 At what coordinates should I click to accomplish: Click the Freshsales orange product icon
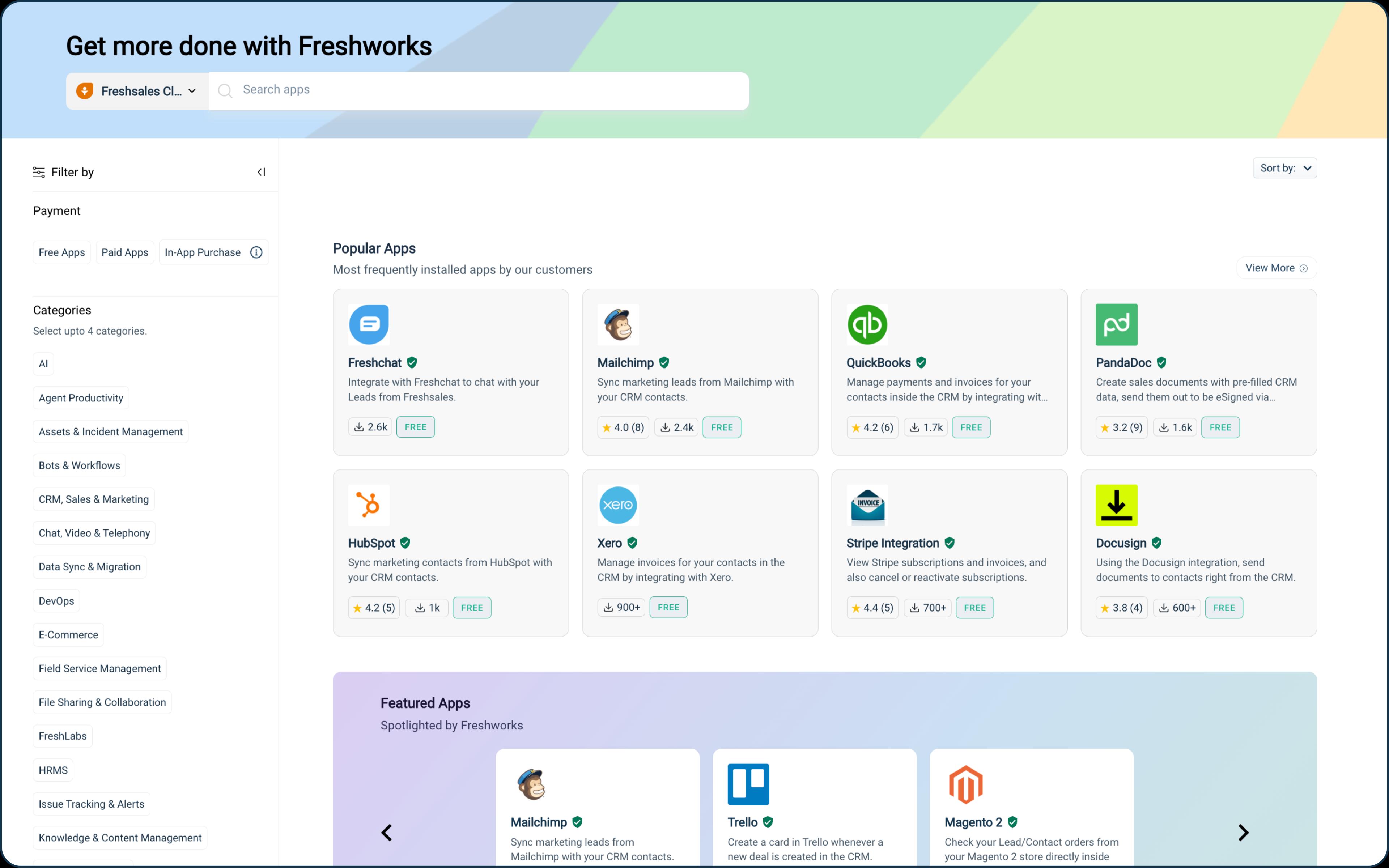85,91
